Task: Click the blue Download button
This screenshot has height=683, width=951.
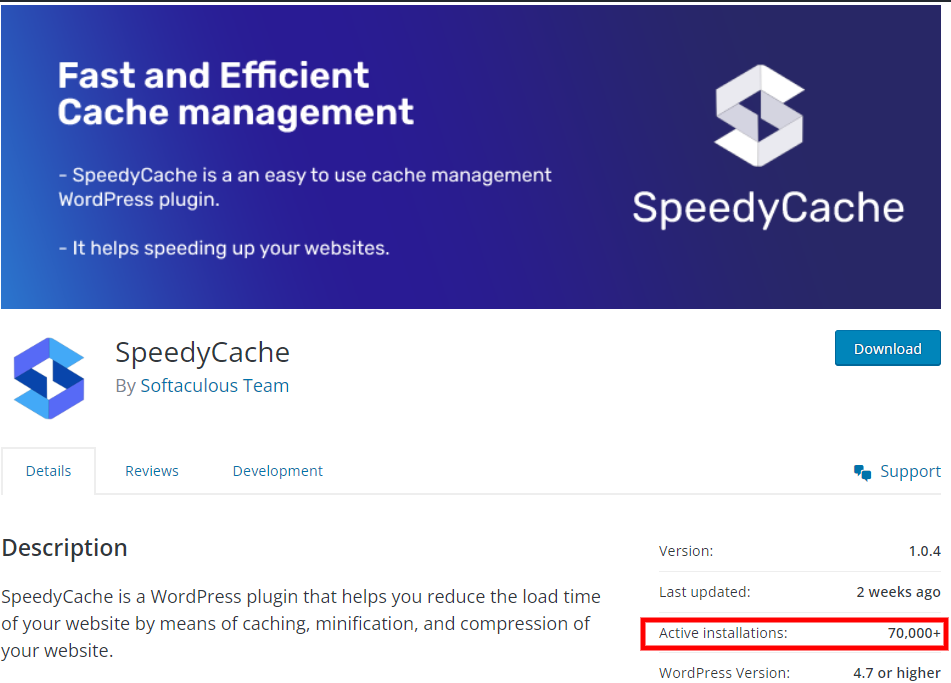Action: (887, 348)
